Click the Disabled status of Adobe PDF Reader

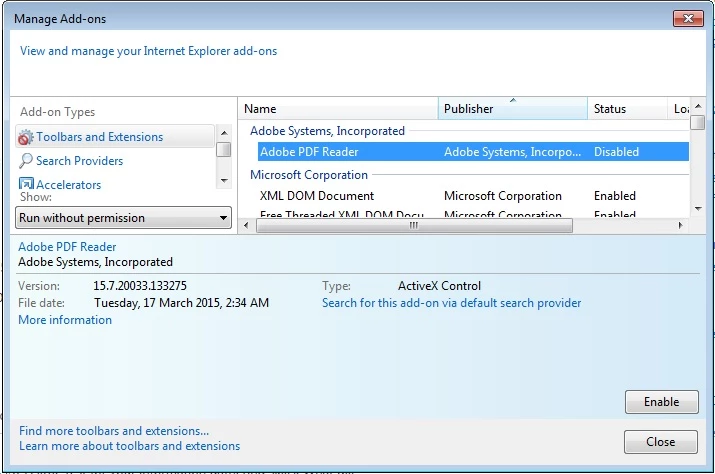pos(616,152)
